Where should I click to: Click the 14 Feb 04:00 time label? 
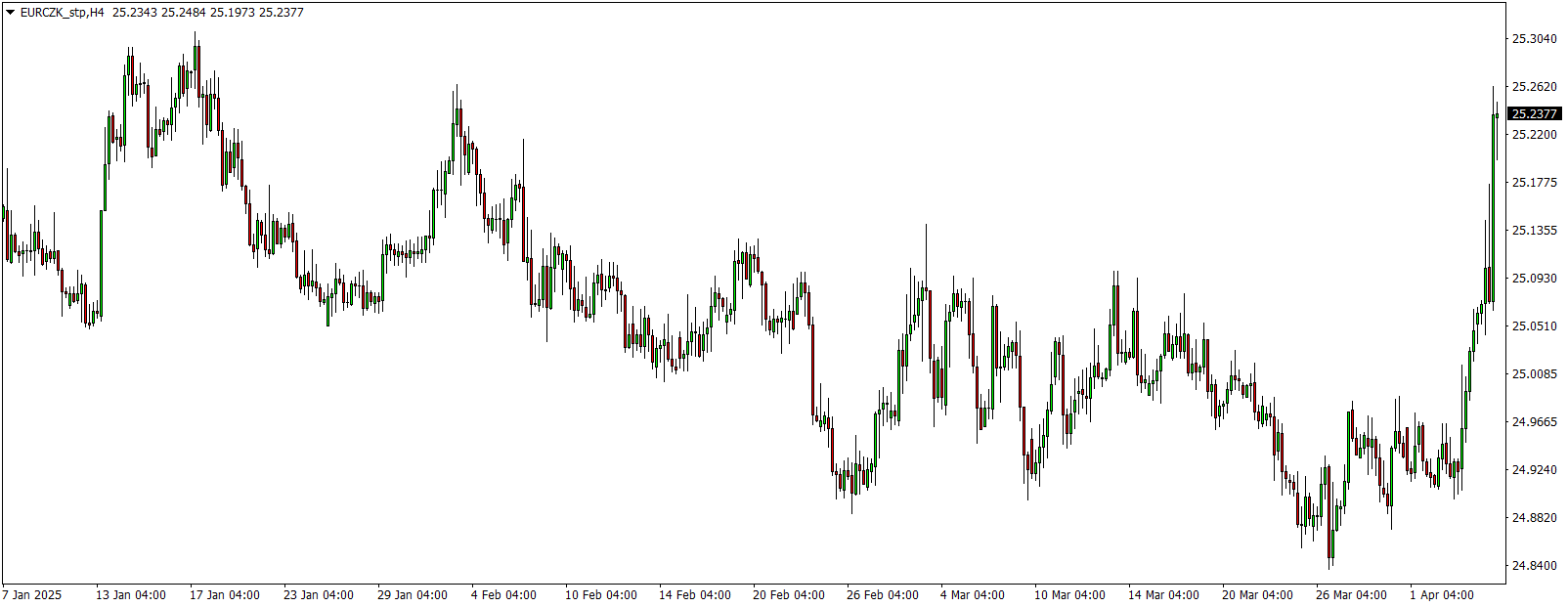pyautogui.click(x=694, y=595)
